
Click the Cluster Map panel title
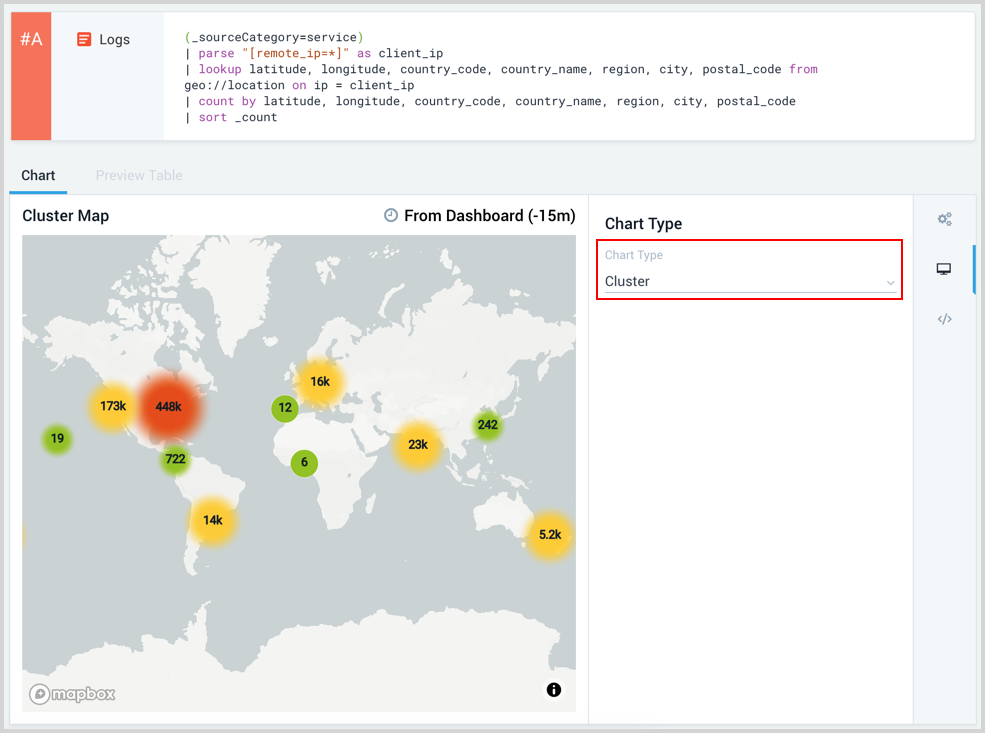tap(66, 216)
